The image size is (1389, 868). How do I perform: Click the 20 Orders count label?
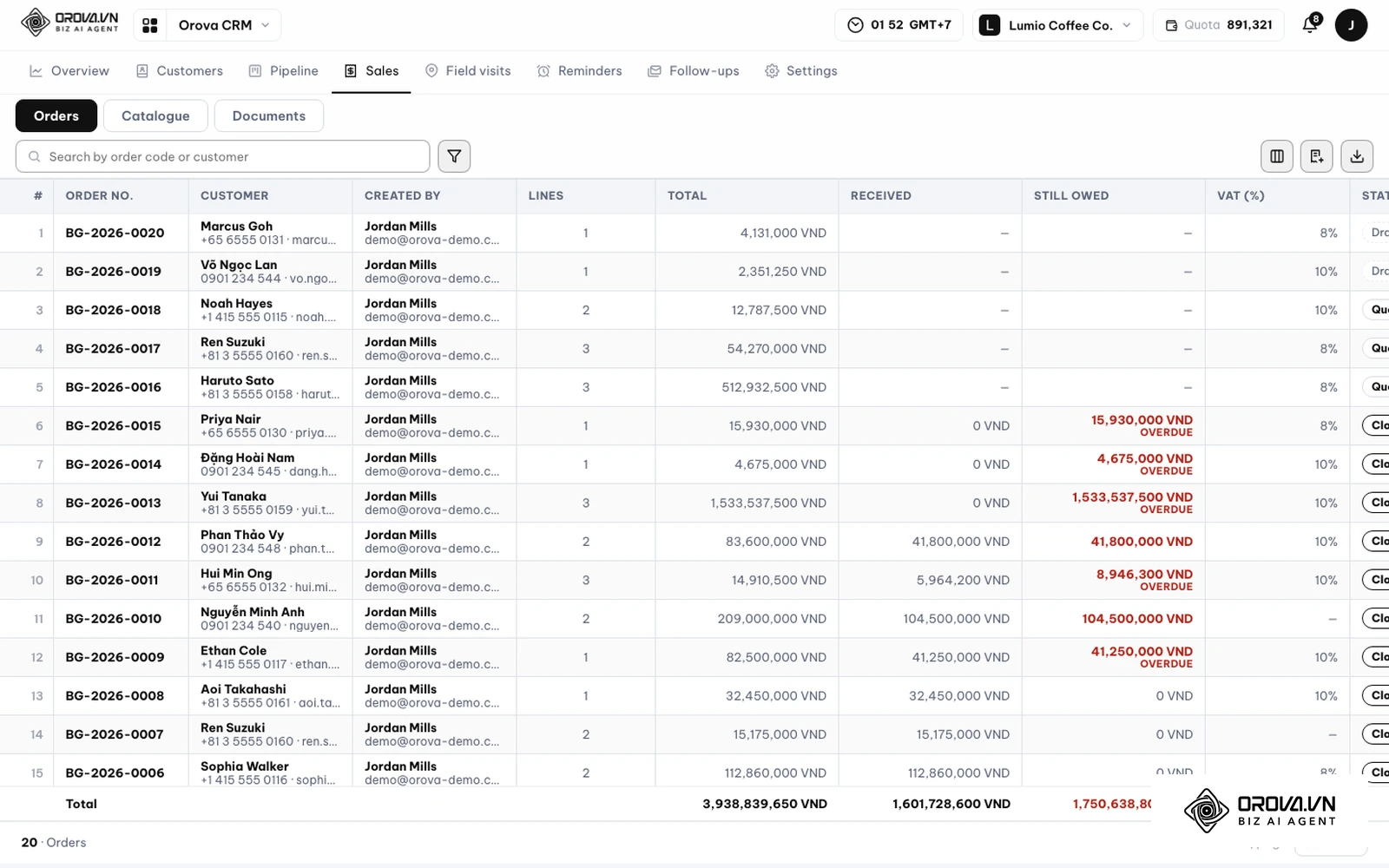coord(54,843)
